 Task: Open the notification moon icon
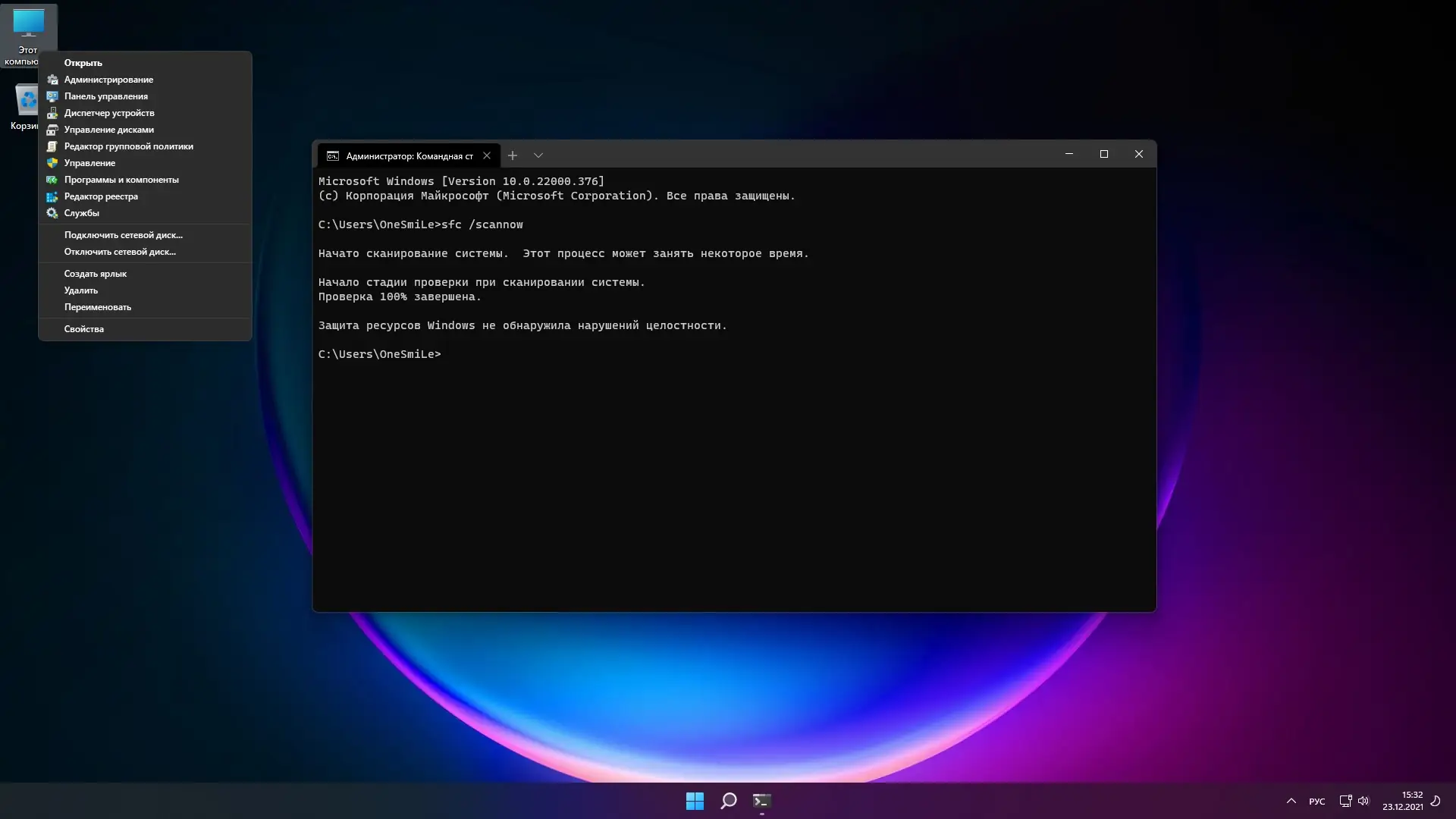1435,801
